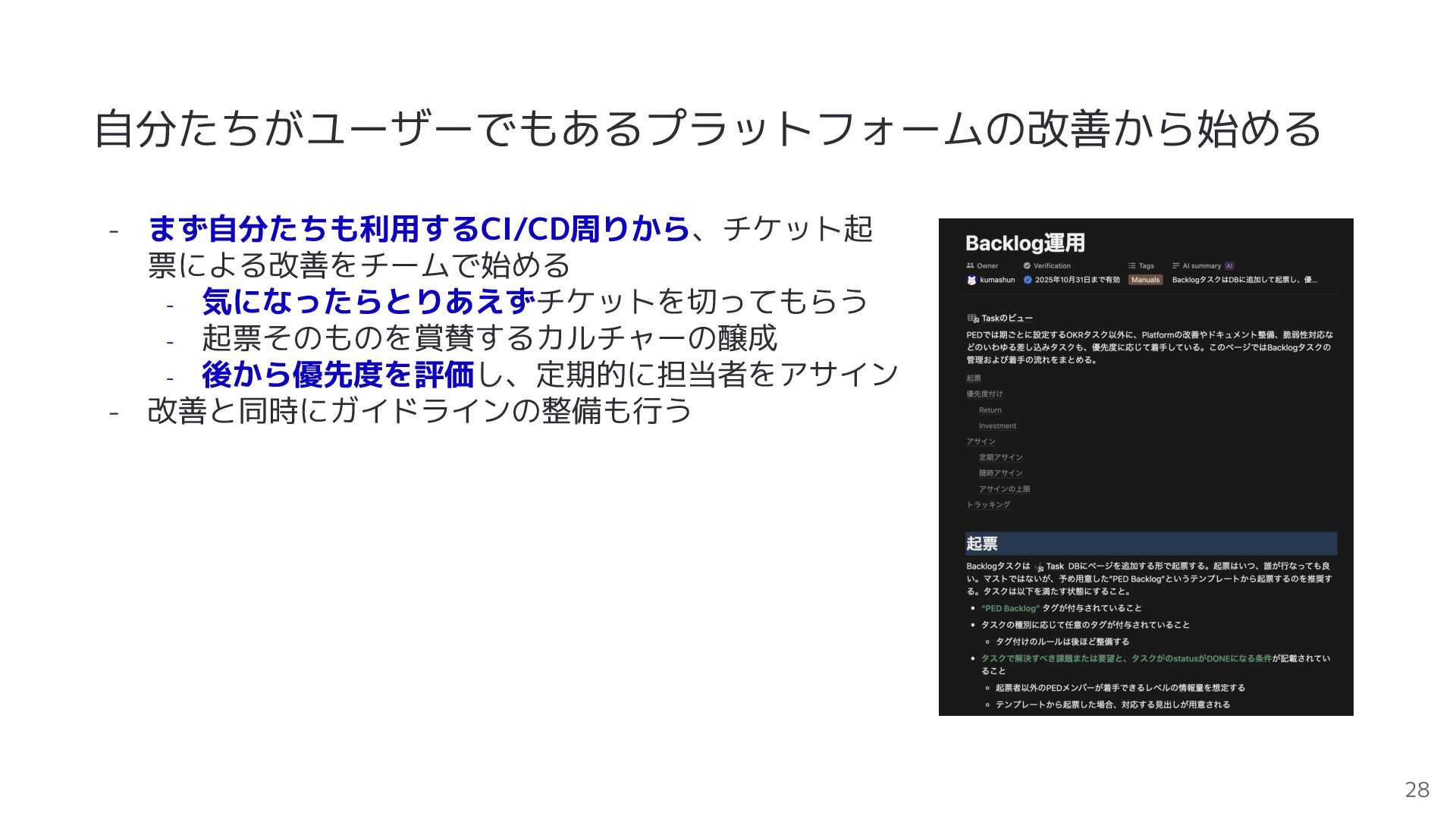Select the Manuals tag chip
Image resolution: width=1456 pixels, height=819 pixels.
(x=1145, y=280)
